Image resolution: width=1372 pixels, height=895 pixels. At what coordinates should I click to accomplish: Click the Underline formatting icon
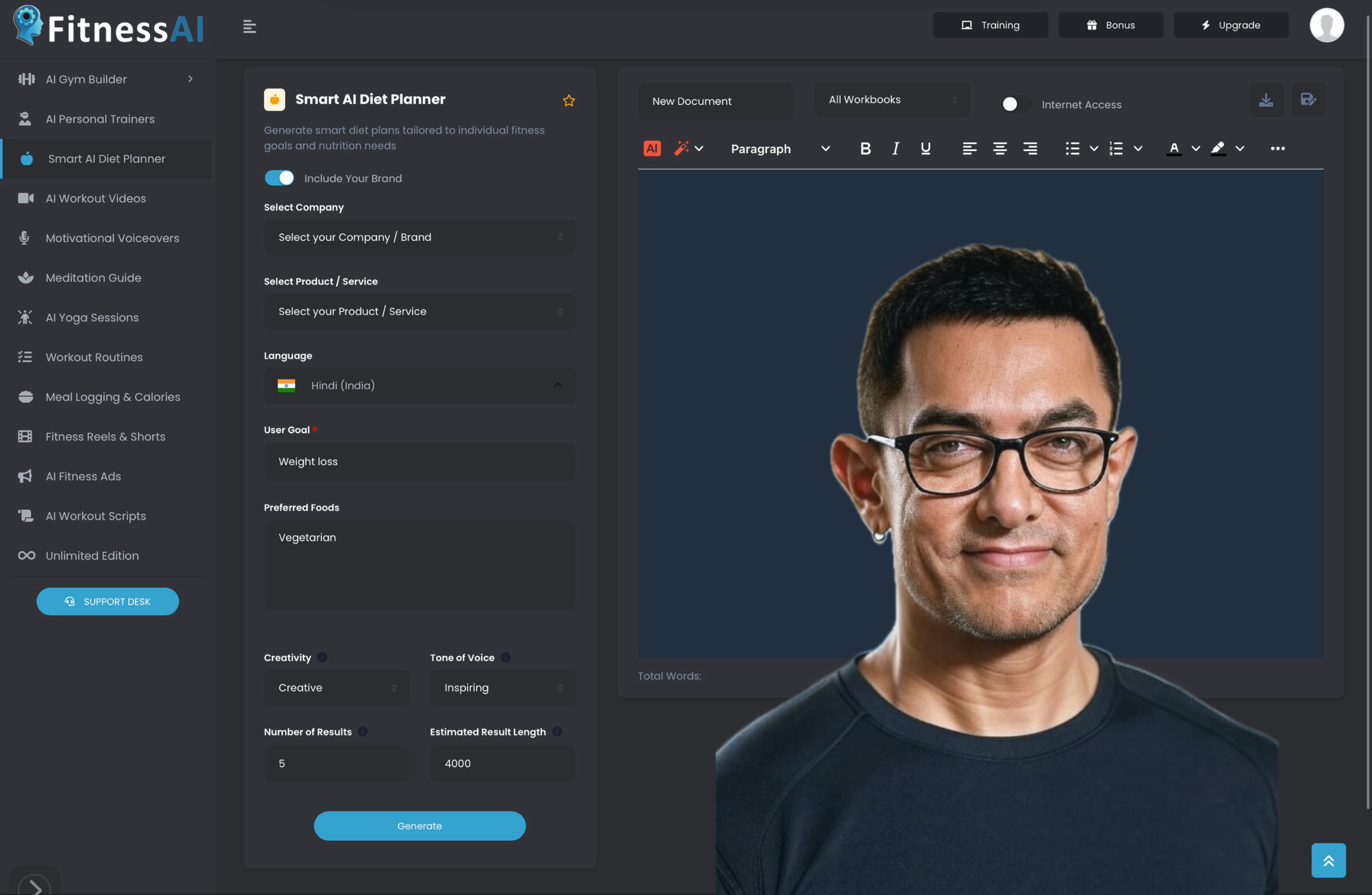pos(925,149)
